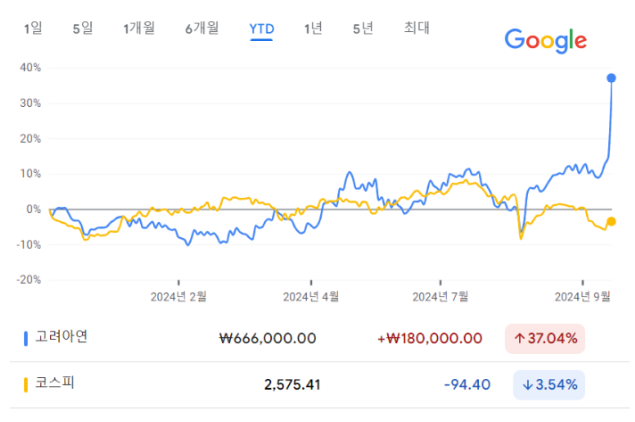Viewport: 635px width, 422px height.
Task: Show the 5년 chart range
Action: click(x=363, y=28)
